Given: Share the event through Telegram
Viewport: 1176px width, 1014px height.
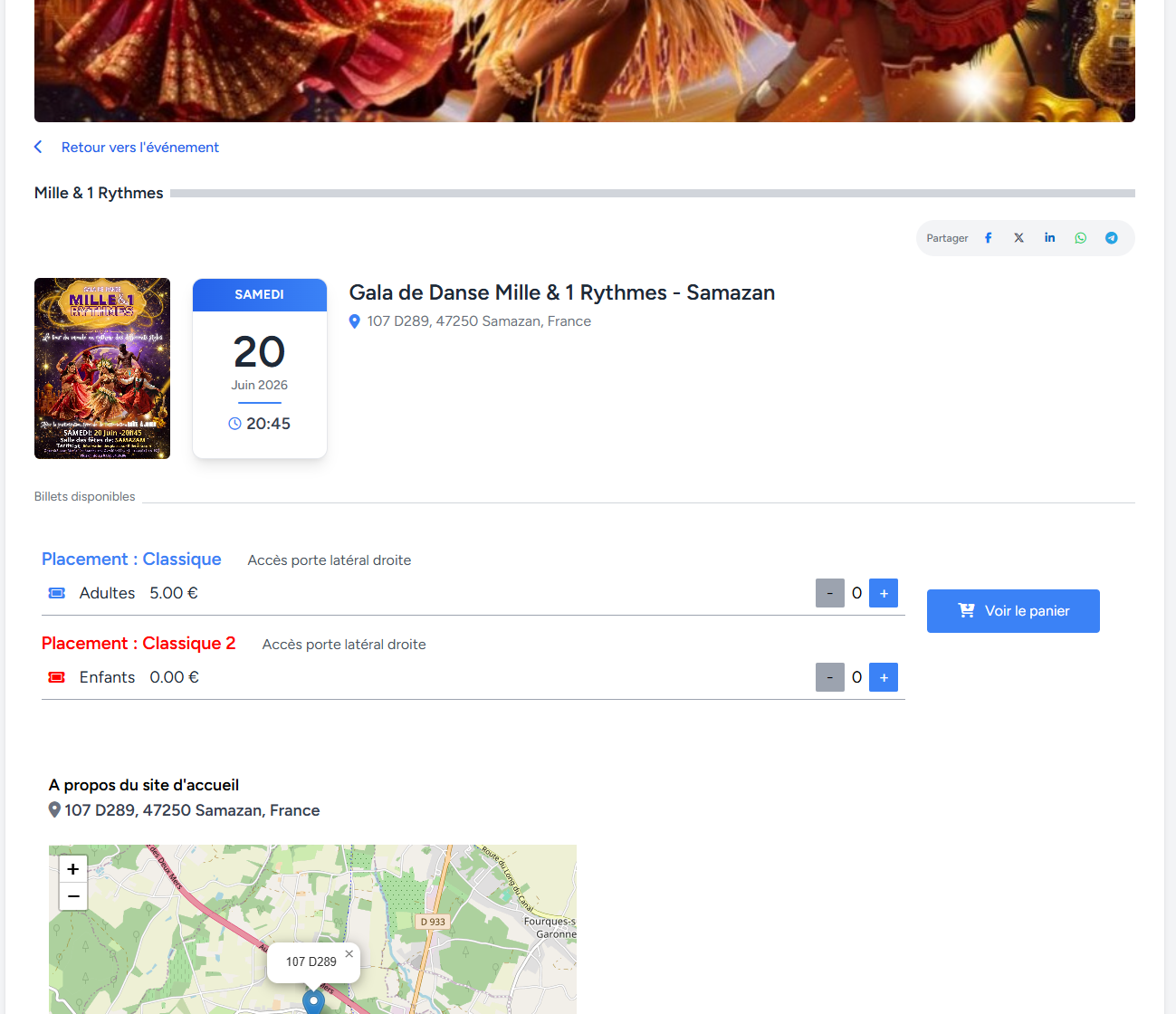Looking at the screenshot, I should pyautogui.click(x=1111, y=237).
